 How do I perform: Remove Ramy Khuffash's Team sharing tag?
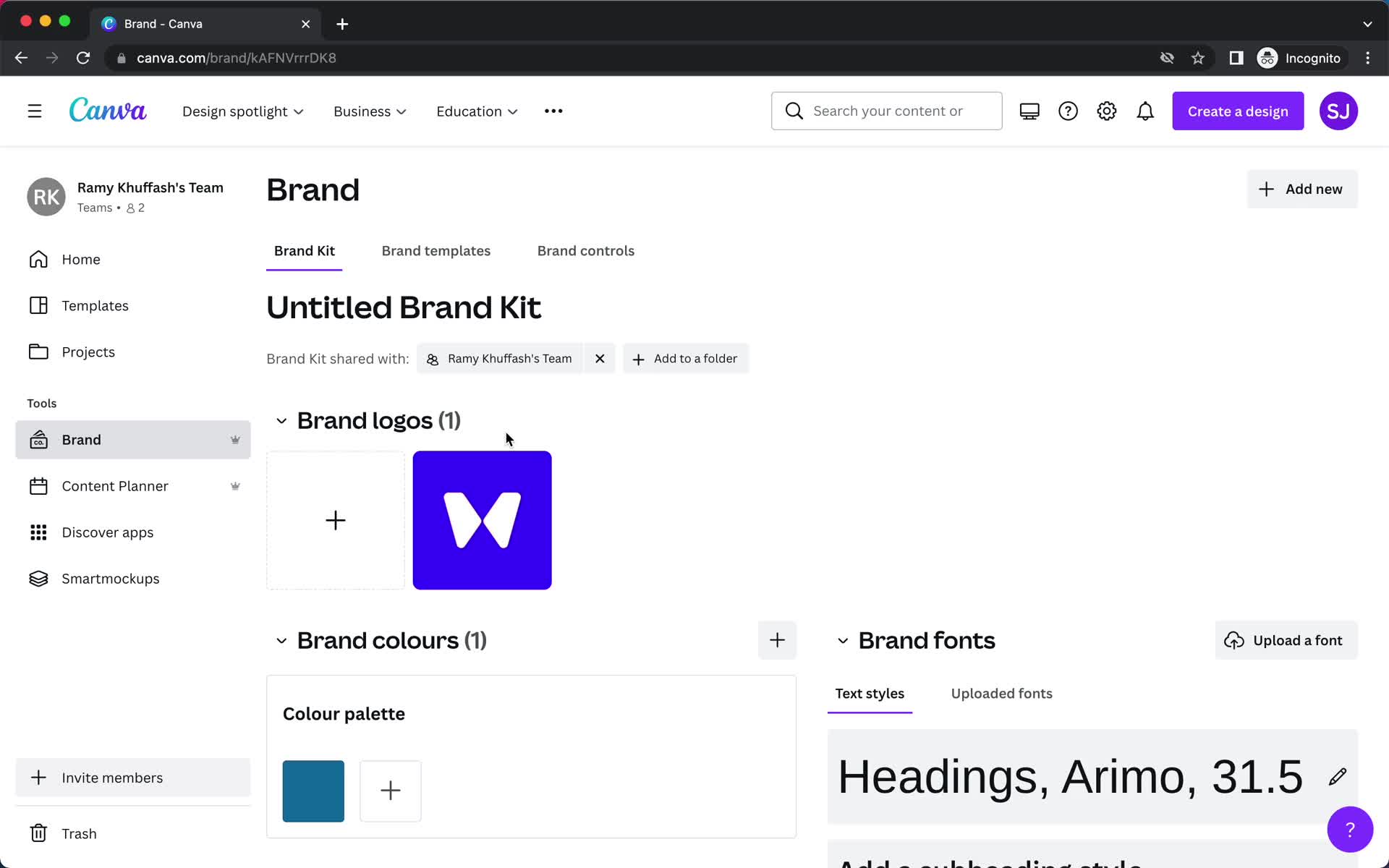point(599,358)
